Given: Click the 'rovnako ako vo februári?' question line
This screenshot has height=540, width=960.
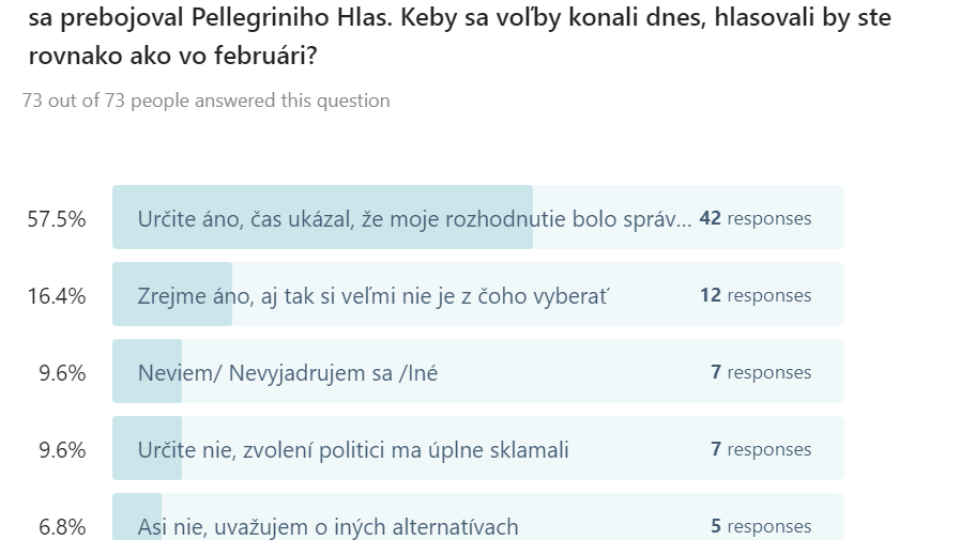Looking at the screenshot, I should pyautogui.click(x=173, y=56).
